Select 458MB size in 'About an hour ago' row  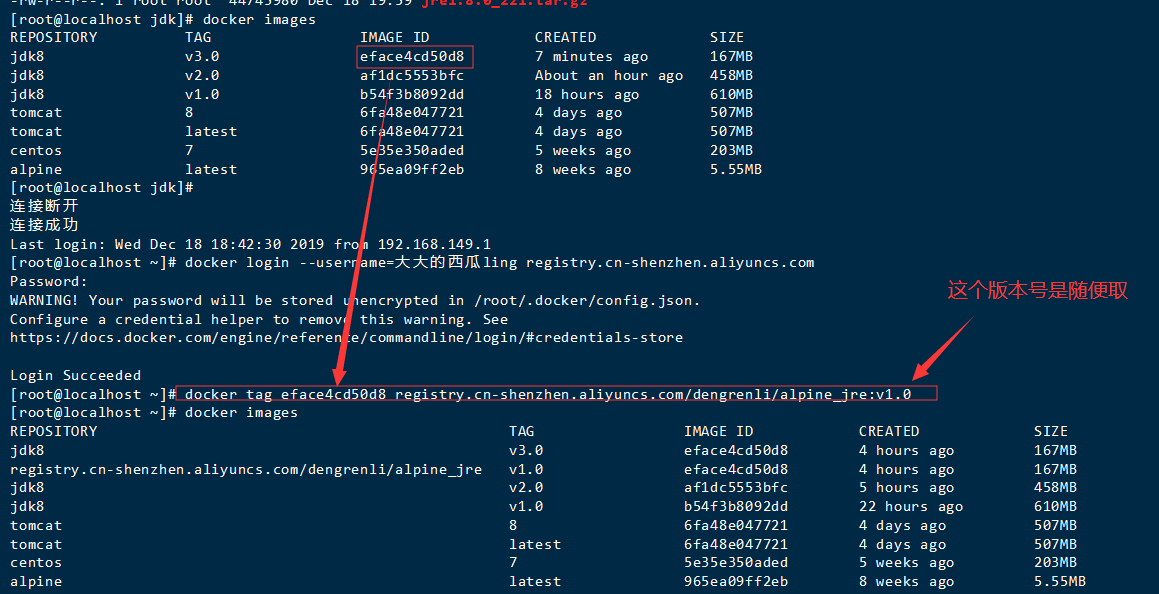[x=732, y=75]
